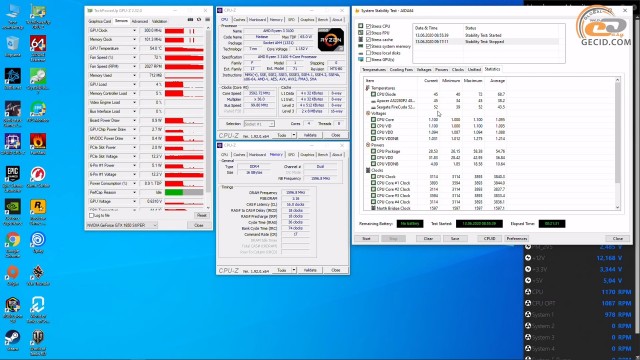Screen dimensions: 640x360
Task: Switch to Advanced tab in GPU-Z
Action: 140,21
